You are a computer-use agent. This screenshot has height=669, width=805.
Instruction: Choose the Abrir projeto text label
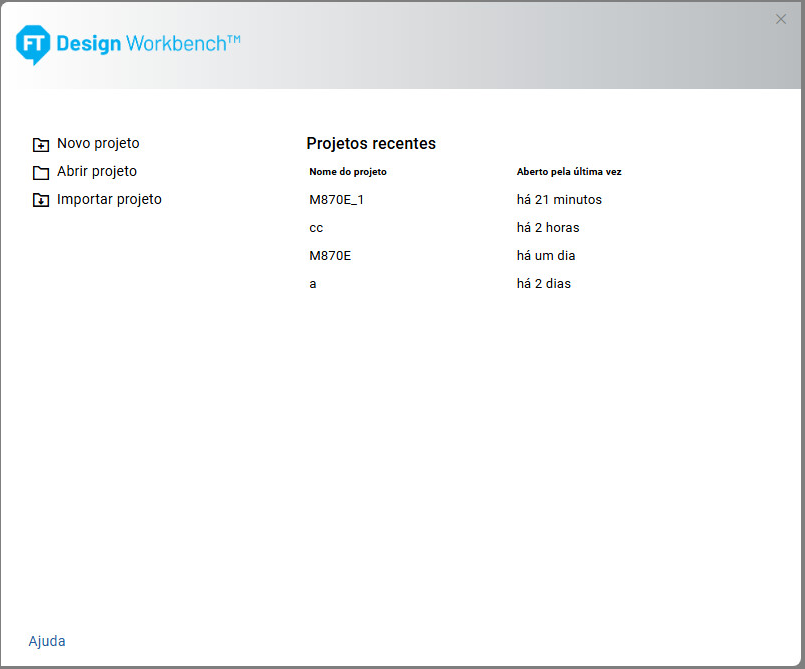(97, 172)
